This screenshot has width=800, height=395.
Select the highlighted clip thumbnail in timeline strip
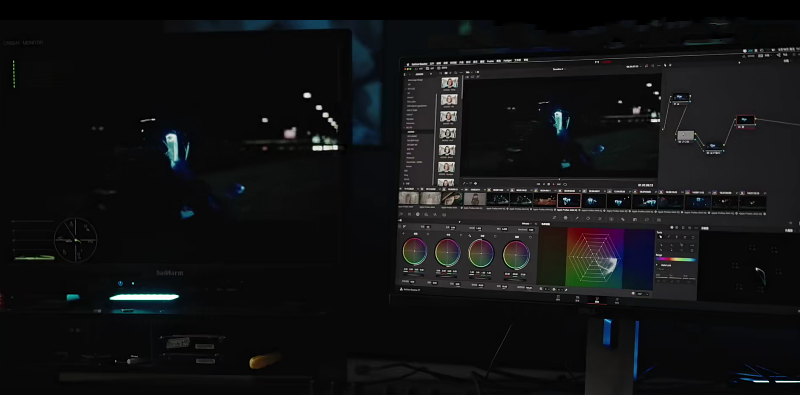coord(569,200)
